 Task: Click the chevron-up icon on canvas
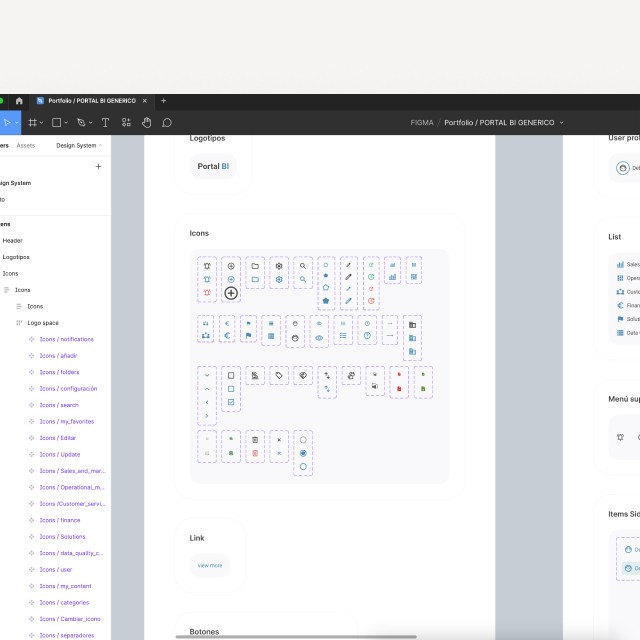(207, 389)
